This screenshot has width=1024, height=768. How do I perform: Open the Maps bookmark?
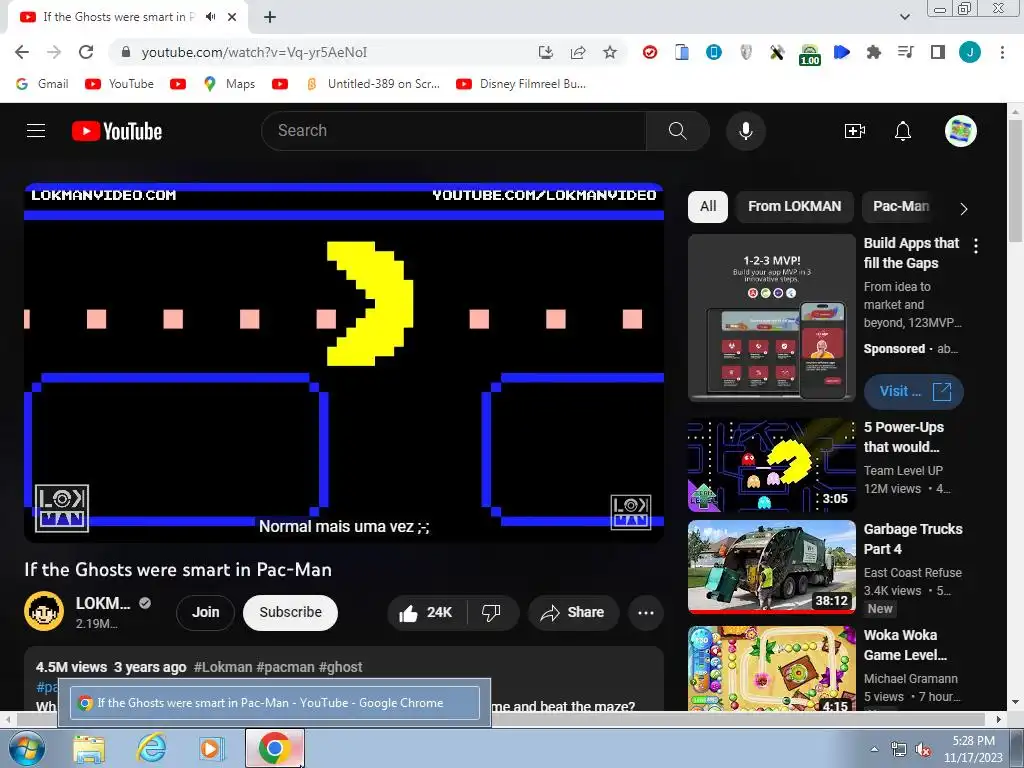pyautogui.click(x=229, y=84)
